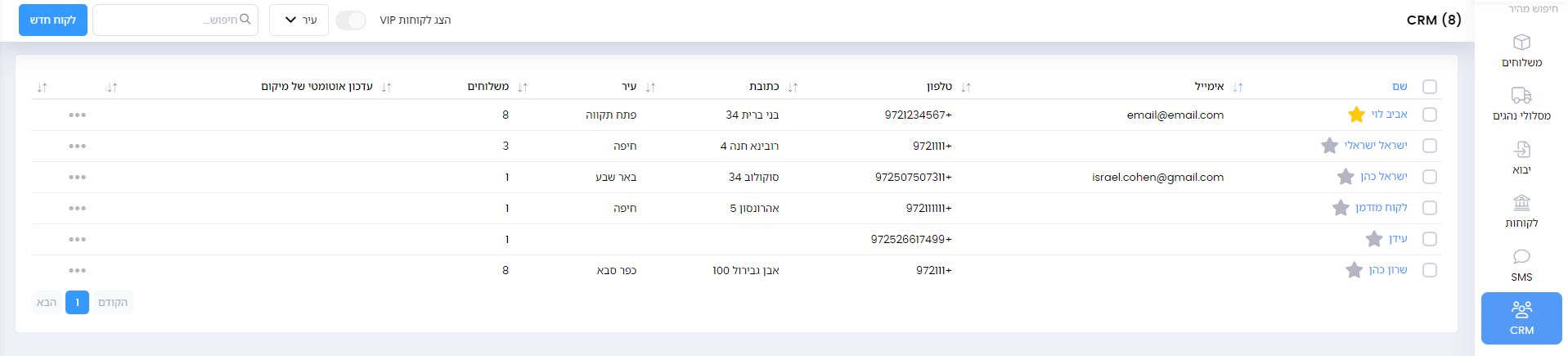Mark ישראל כהן with the star icon

point(1346,177)
